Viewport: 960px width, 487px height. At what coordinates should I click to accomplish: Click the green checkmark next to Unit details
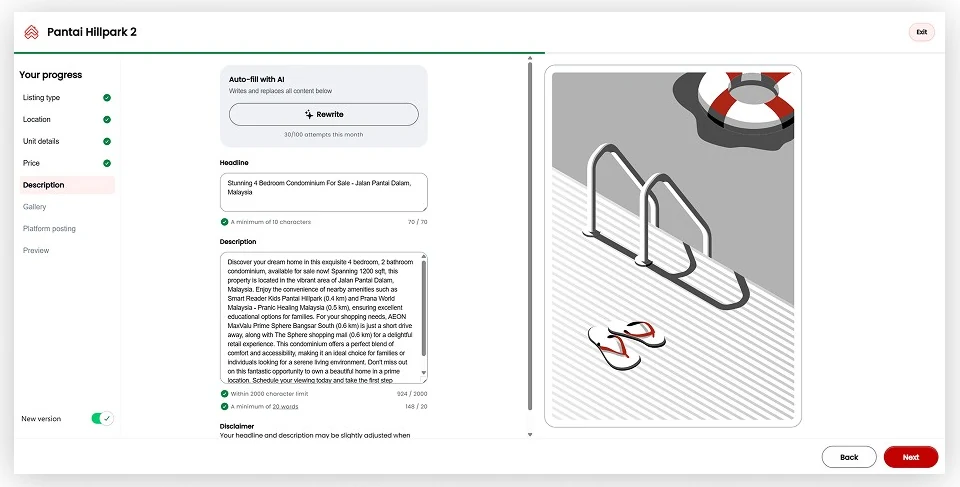[107, 141]
